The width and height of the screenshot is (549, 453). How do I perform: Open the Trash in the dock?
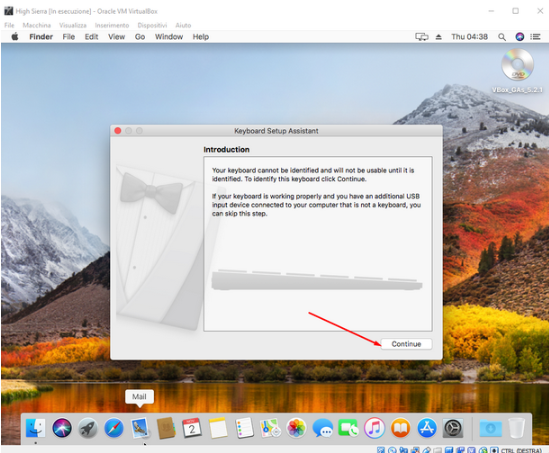pos(516,428)
